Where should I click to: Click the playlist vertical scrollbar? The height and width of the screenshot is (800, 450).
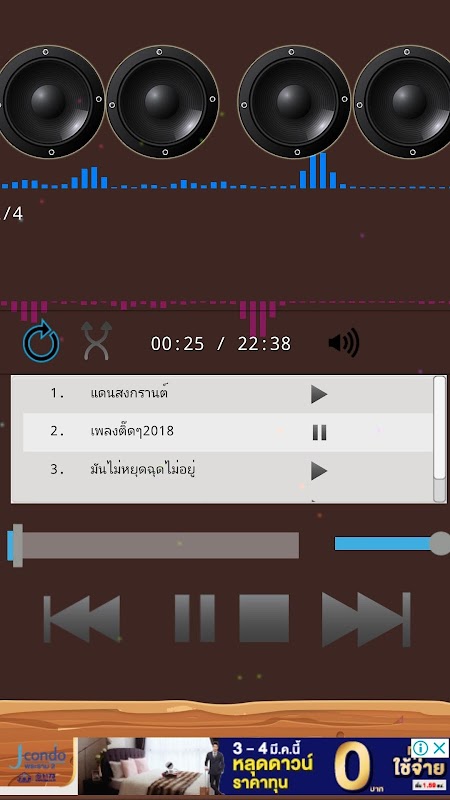(439, 439)
